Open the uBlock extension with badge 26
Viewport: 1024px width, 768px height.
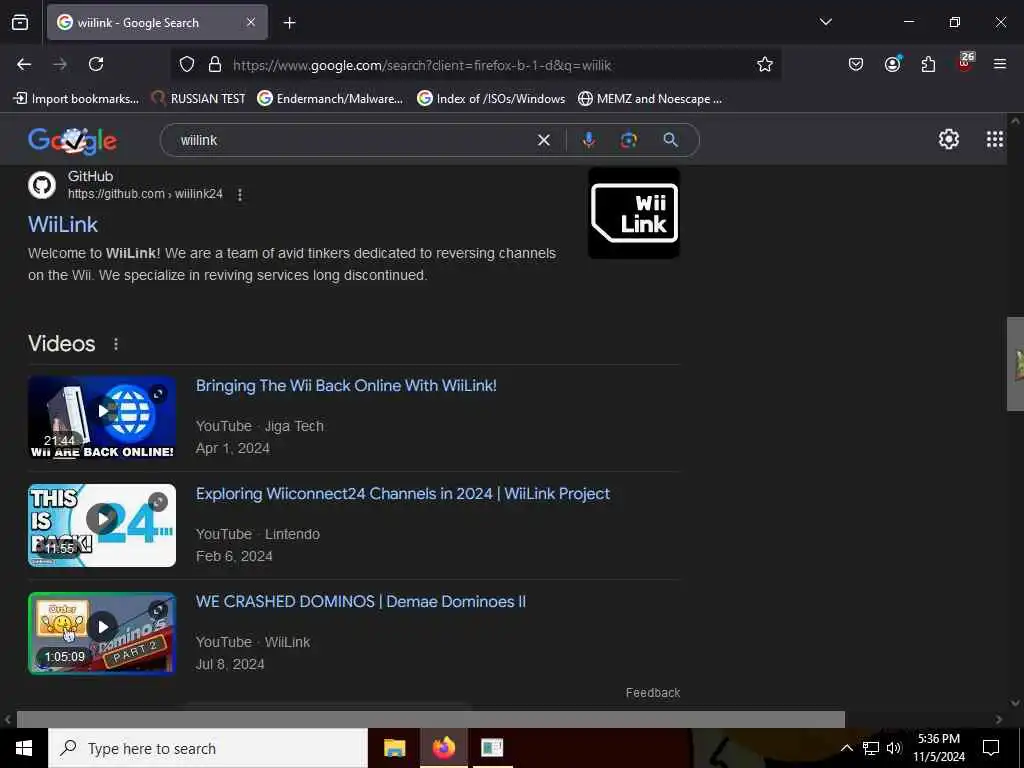click(x=965, y=63)
